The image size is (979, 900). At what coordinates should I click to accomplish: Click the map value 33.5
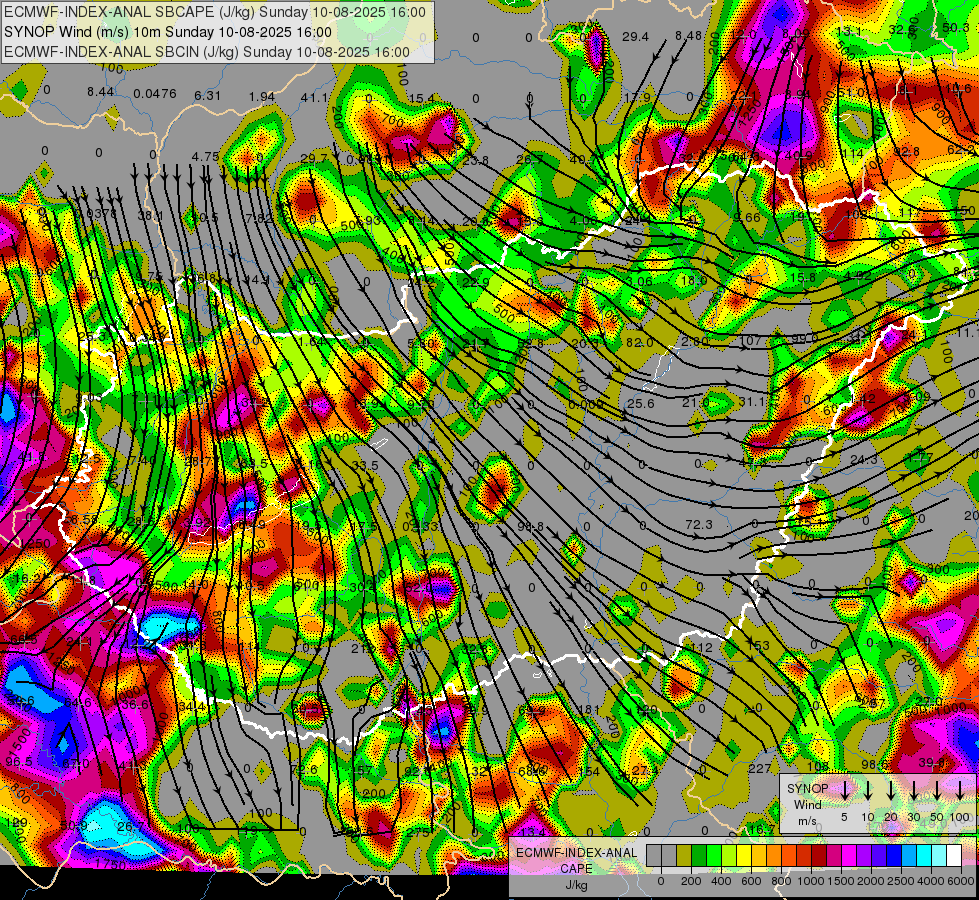point(365,466)
